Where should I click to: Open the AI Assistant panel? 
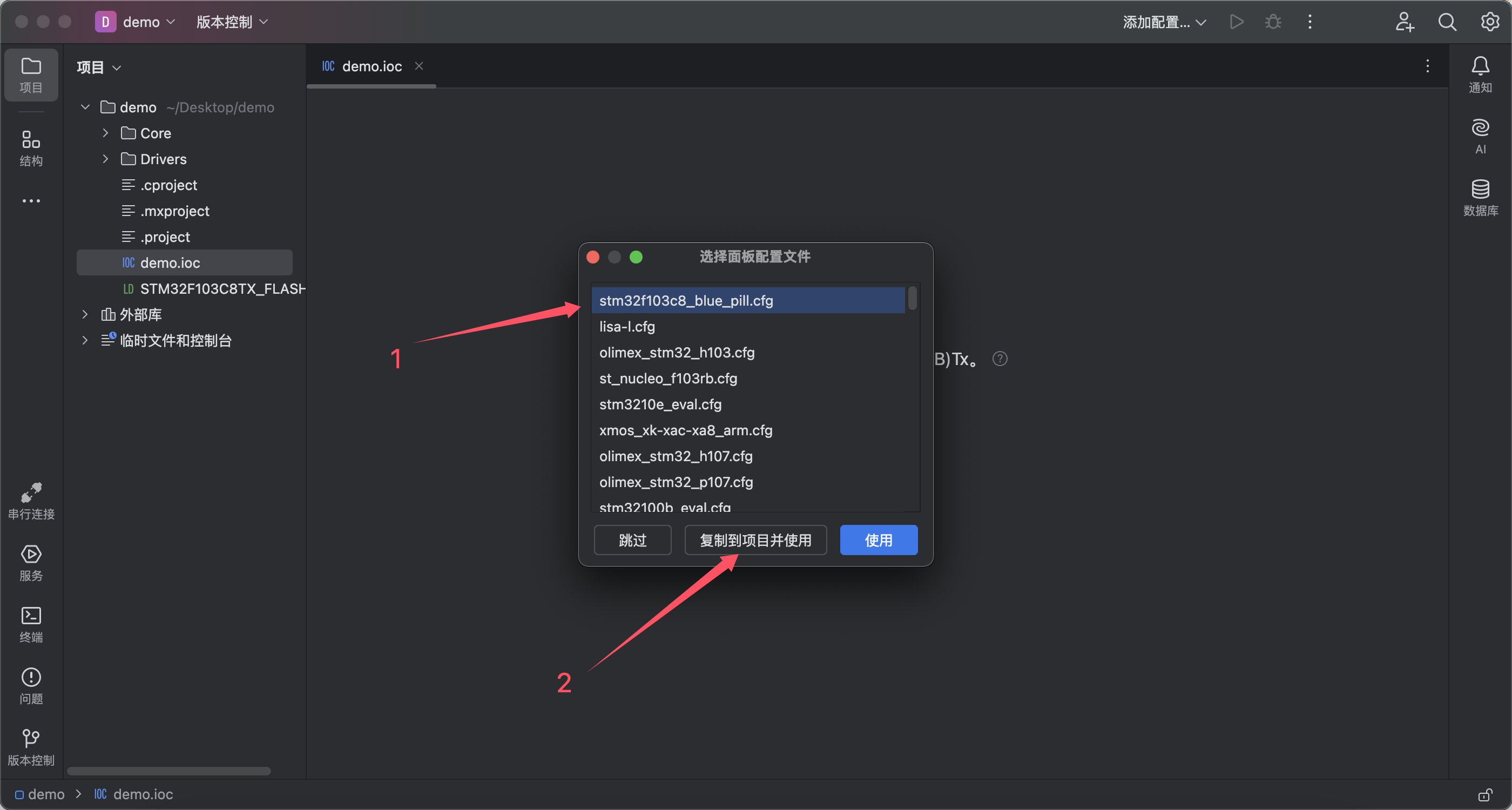(1480, 136)
